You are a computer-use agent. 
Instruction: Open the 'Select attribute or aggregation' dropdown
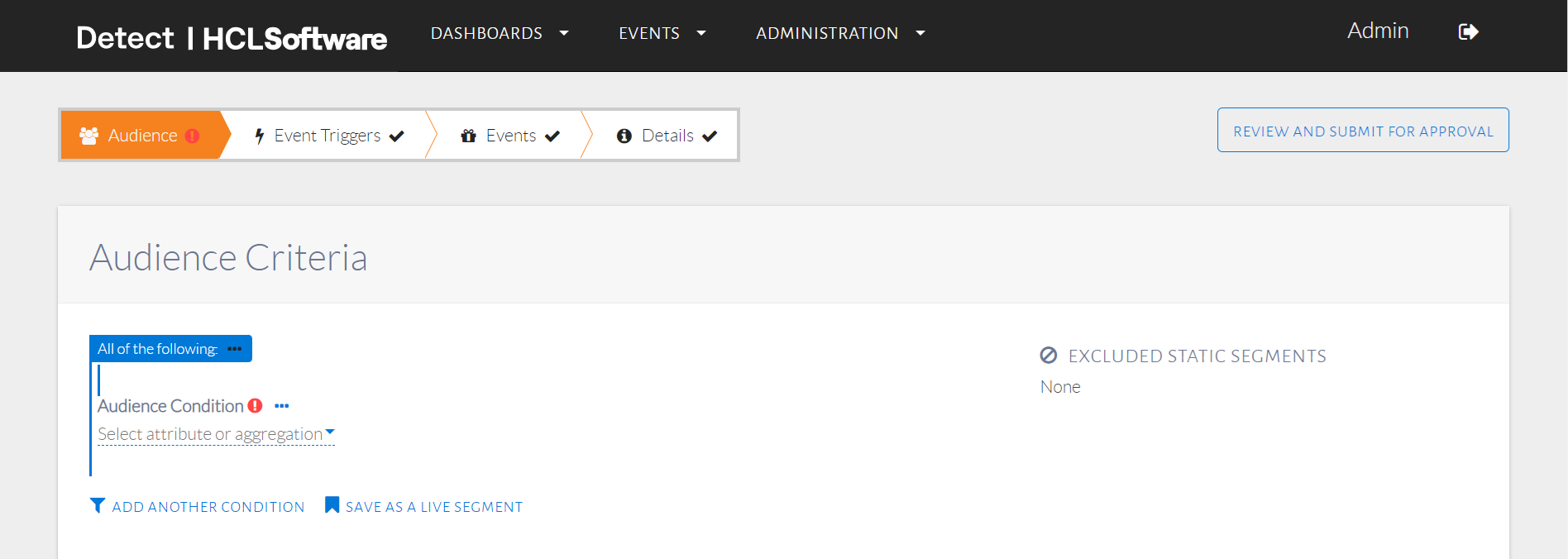pyautogui.click(x=216, y=434)
